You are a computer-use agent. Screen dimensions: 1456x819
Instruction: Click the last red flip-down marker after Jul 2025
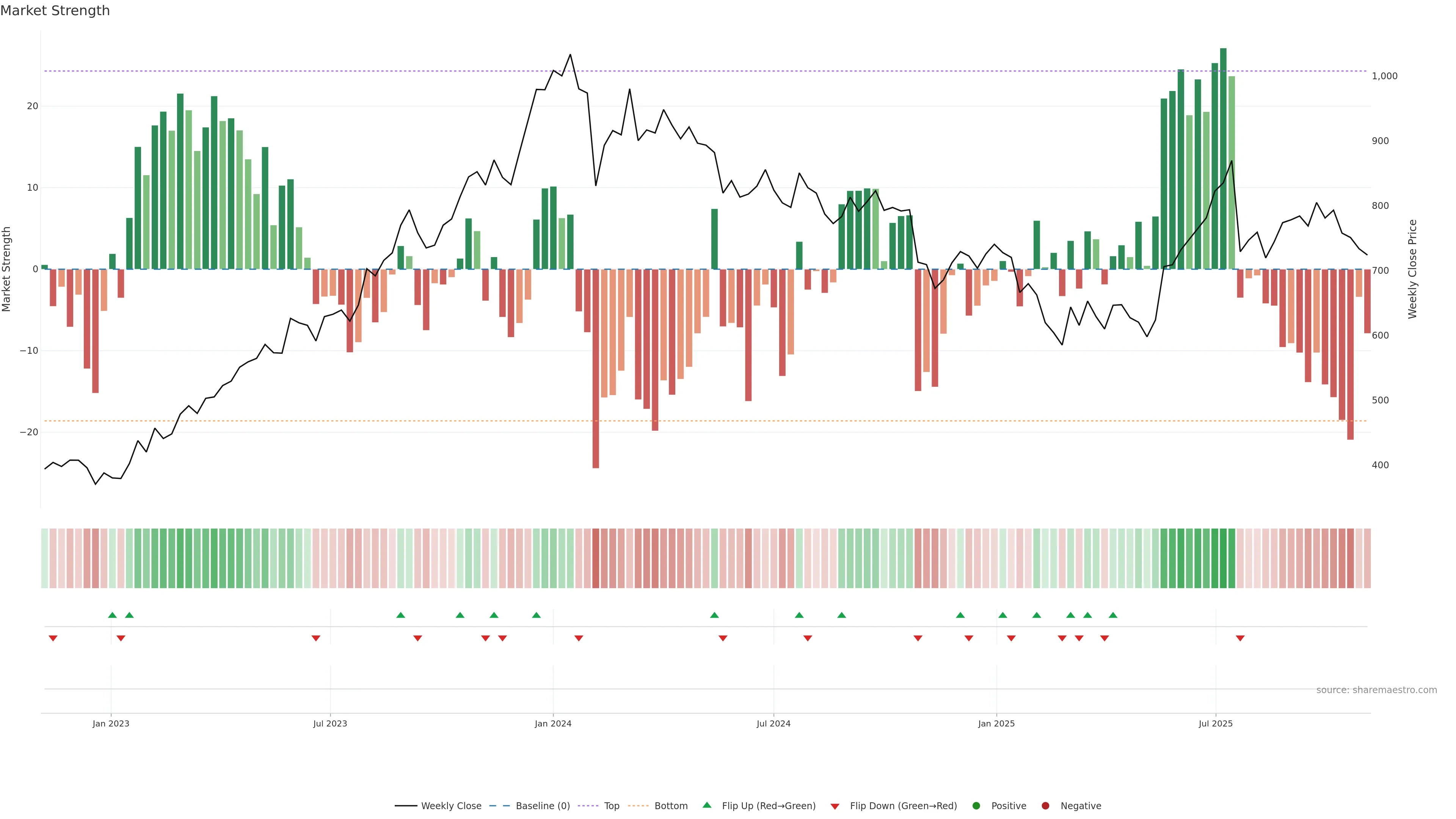(1240, 638)
